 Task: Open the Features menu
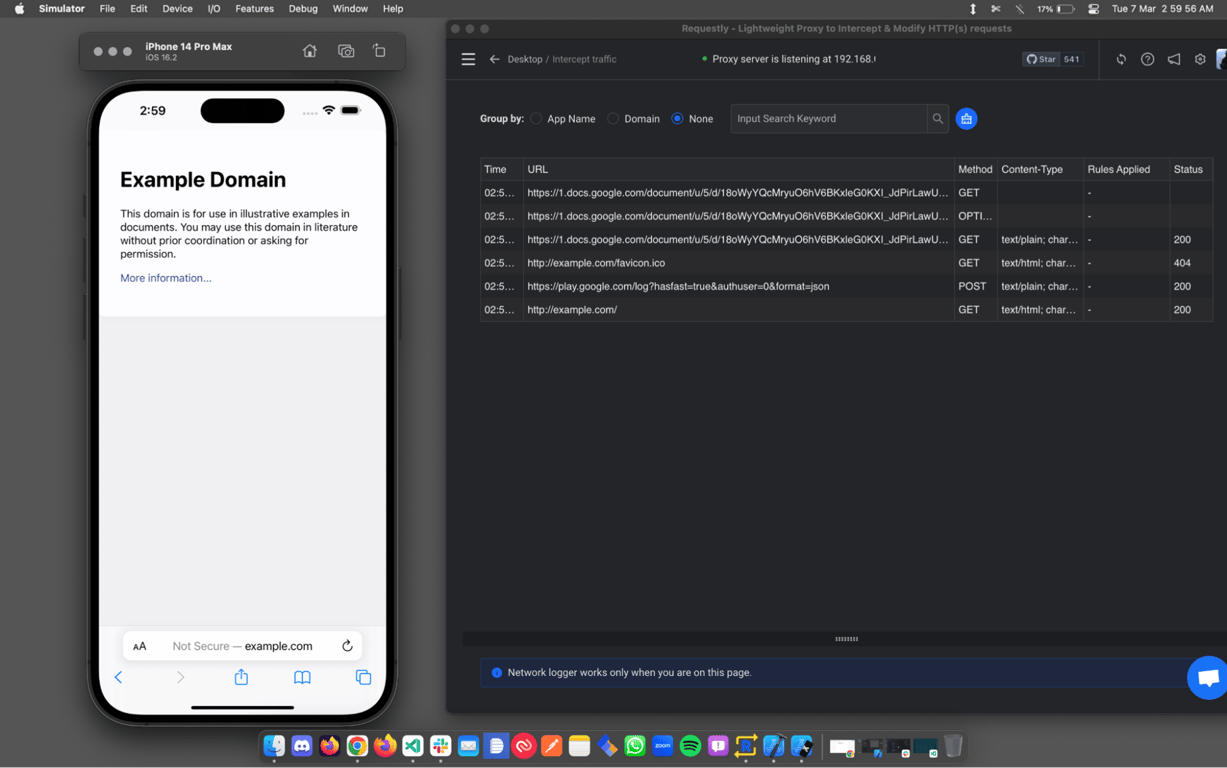254,9
